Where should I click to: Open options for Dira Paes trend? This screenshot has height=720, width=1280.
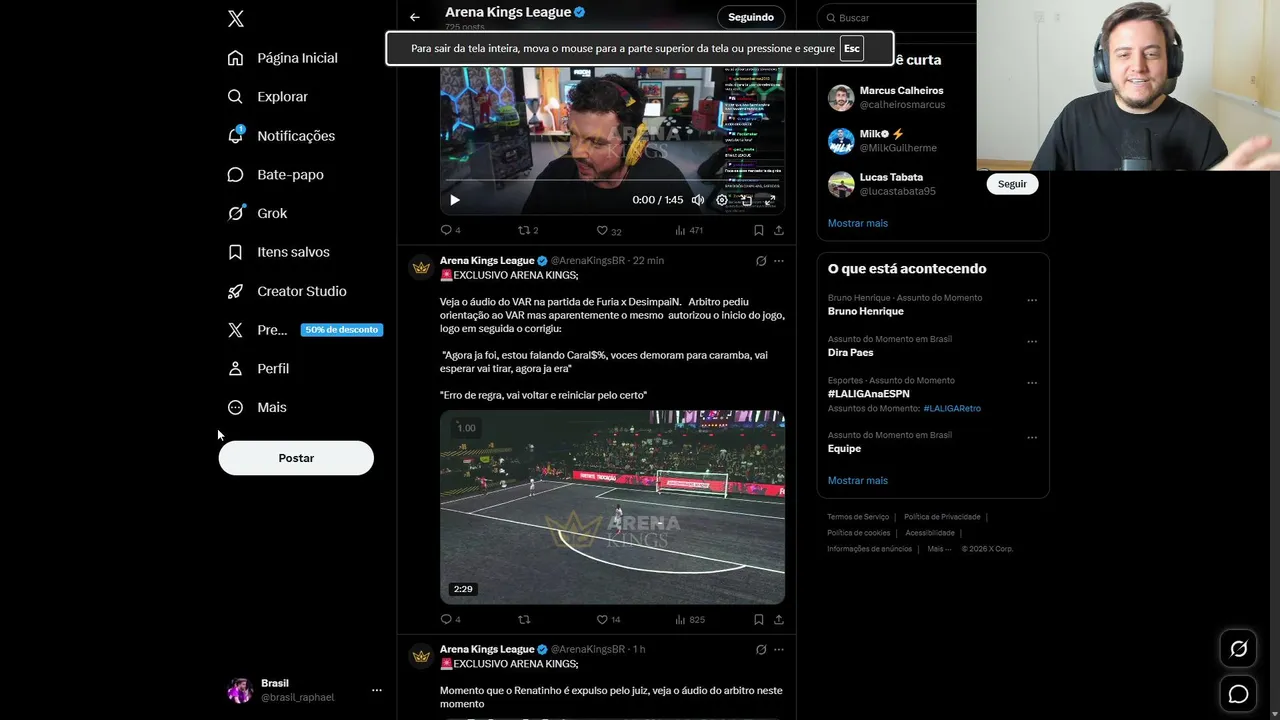pos(1032,342)
